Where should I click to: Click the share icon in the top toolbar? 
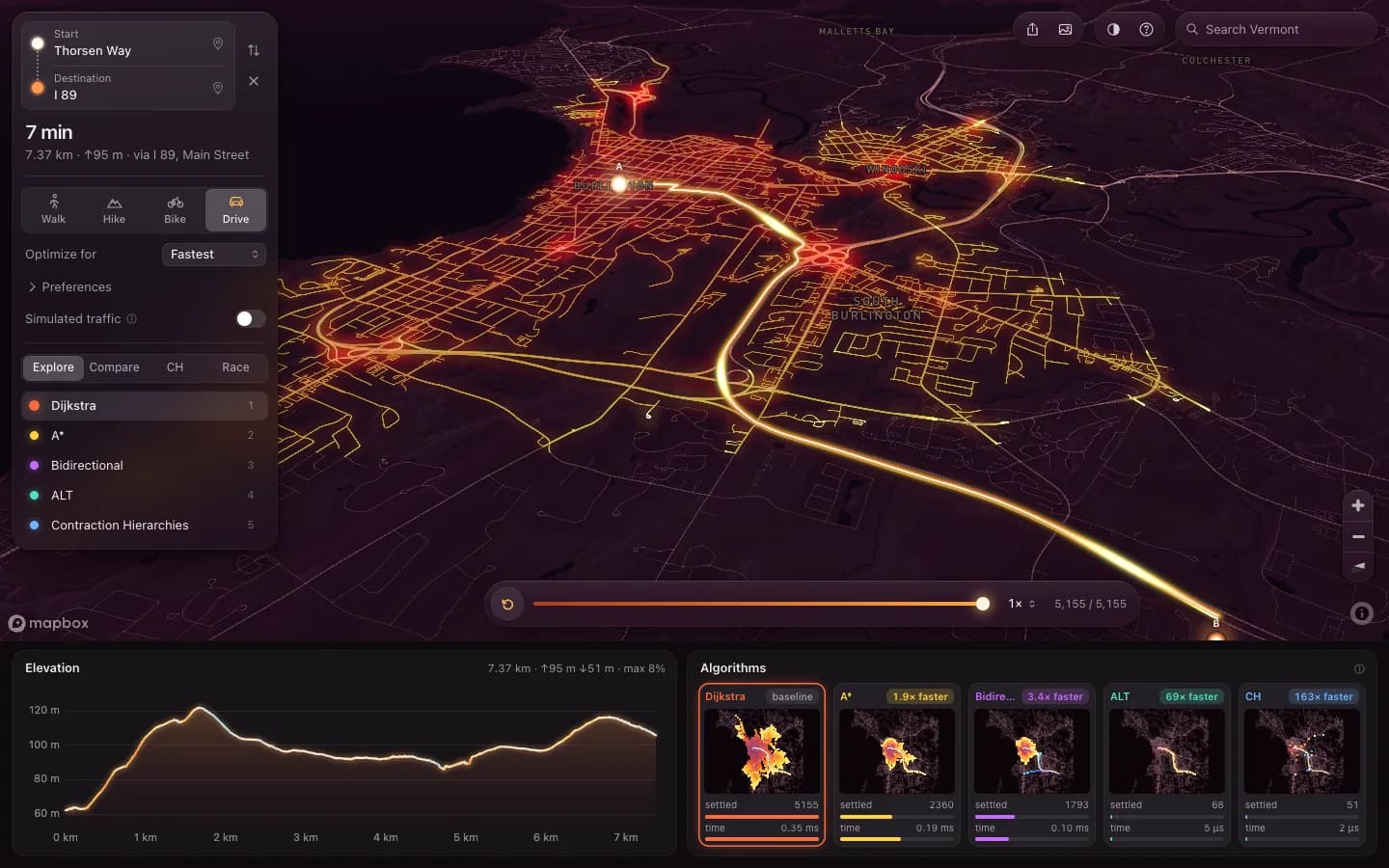[x=1032, y=30]
